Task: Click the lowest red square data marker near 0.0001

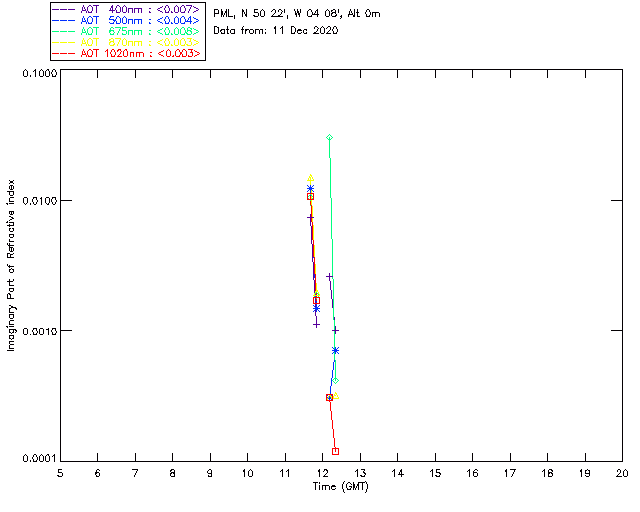Action: point(336,451)
